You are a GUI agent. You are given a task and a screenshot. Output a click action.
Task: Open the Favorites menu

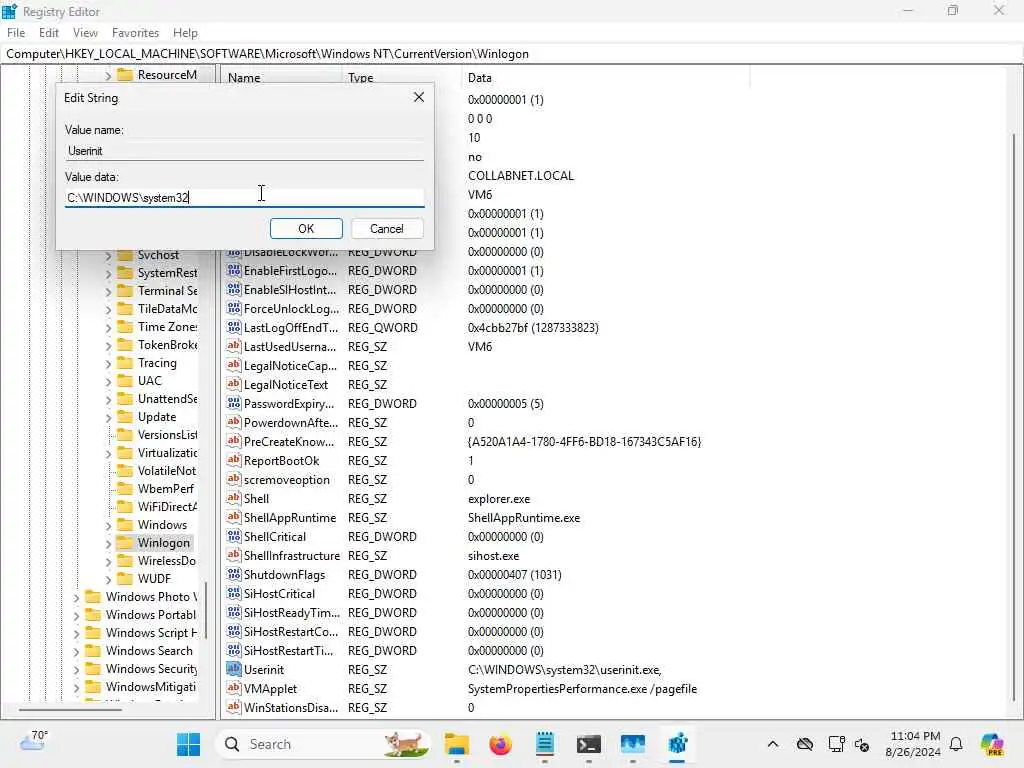pyautogui.click(x=135, y=33)
